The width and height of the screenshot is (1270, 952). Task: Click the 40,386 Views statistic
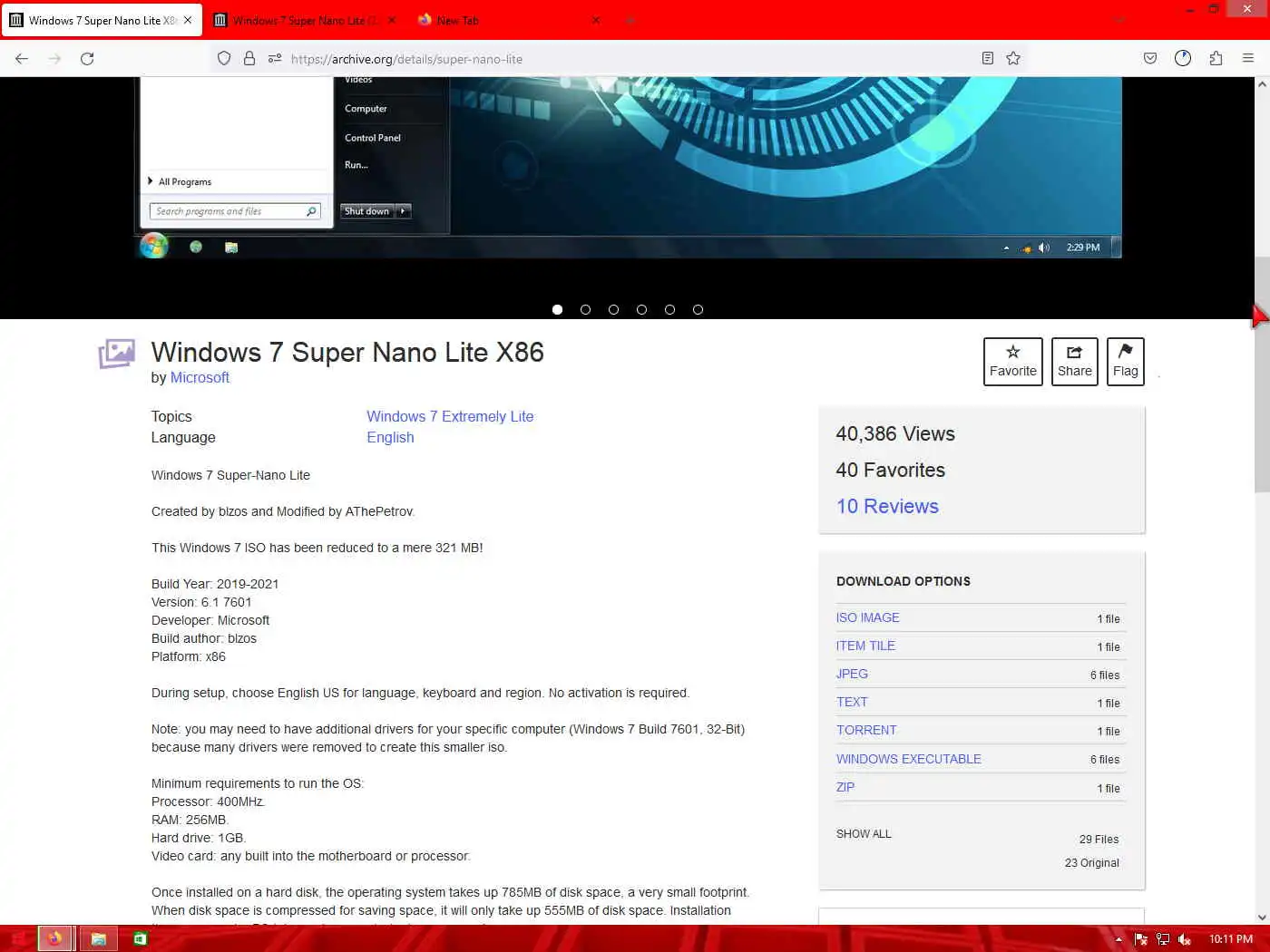click(895, 434)
